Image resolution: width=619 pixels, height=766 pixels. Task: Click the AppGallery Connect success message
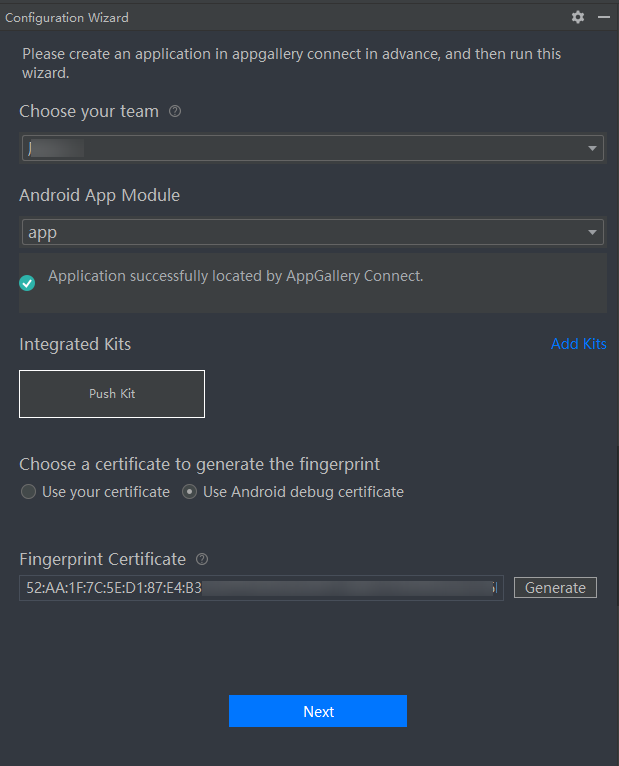pyautogui.click(x=236, y=276)
